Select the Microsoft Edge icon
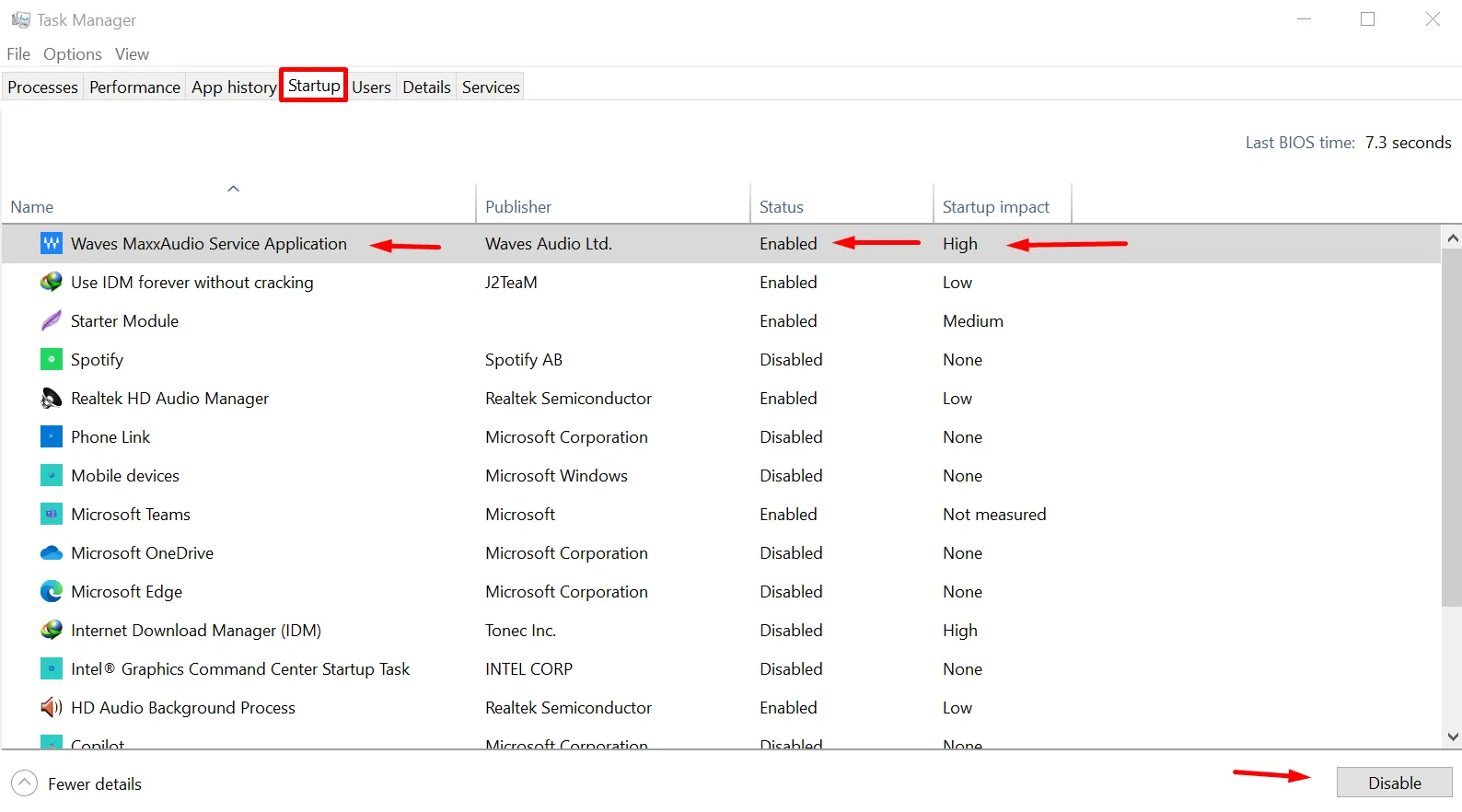The image size is (1462, 812). [52, 592]
